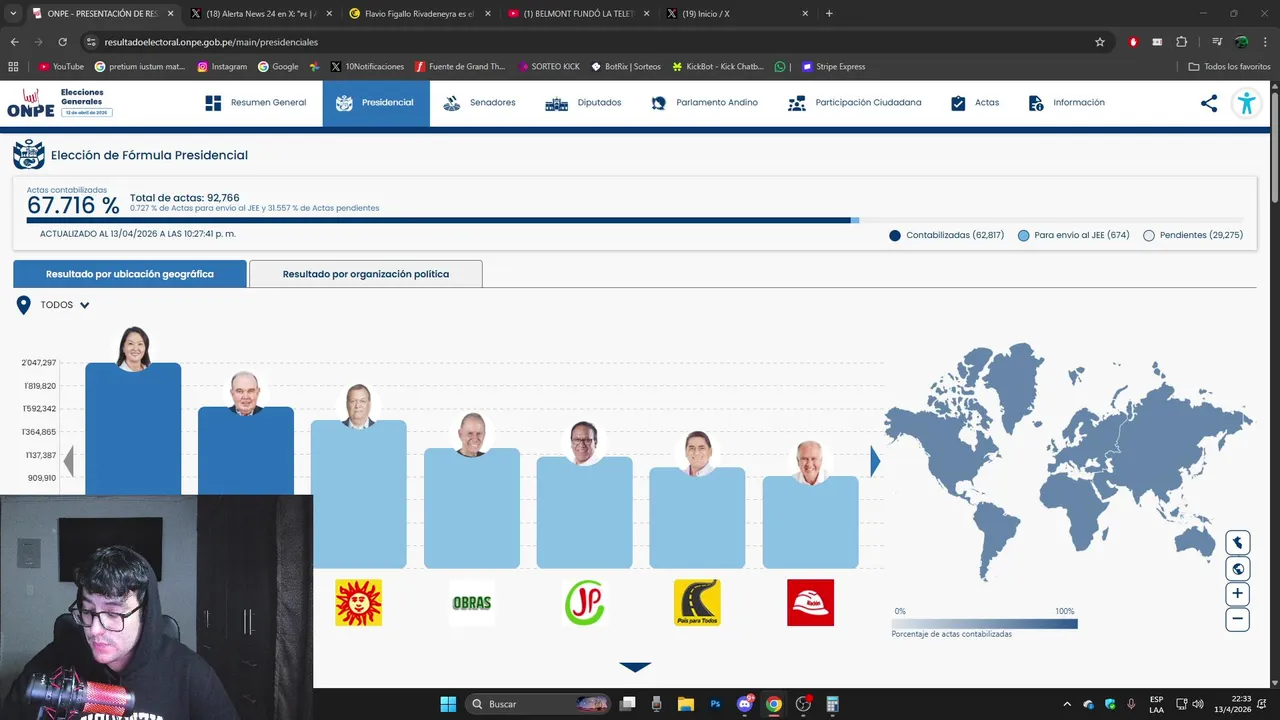
Task: Open the Información section
Action: point(1066,103)
